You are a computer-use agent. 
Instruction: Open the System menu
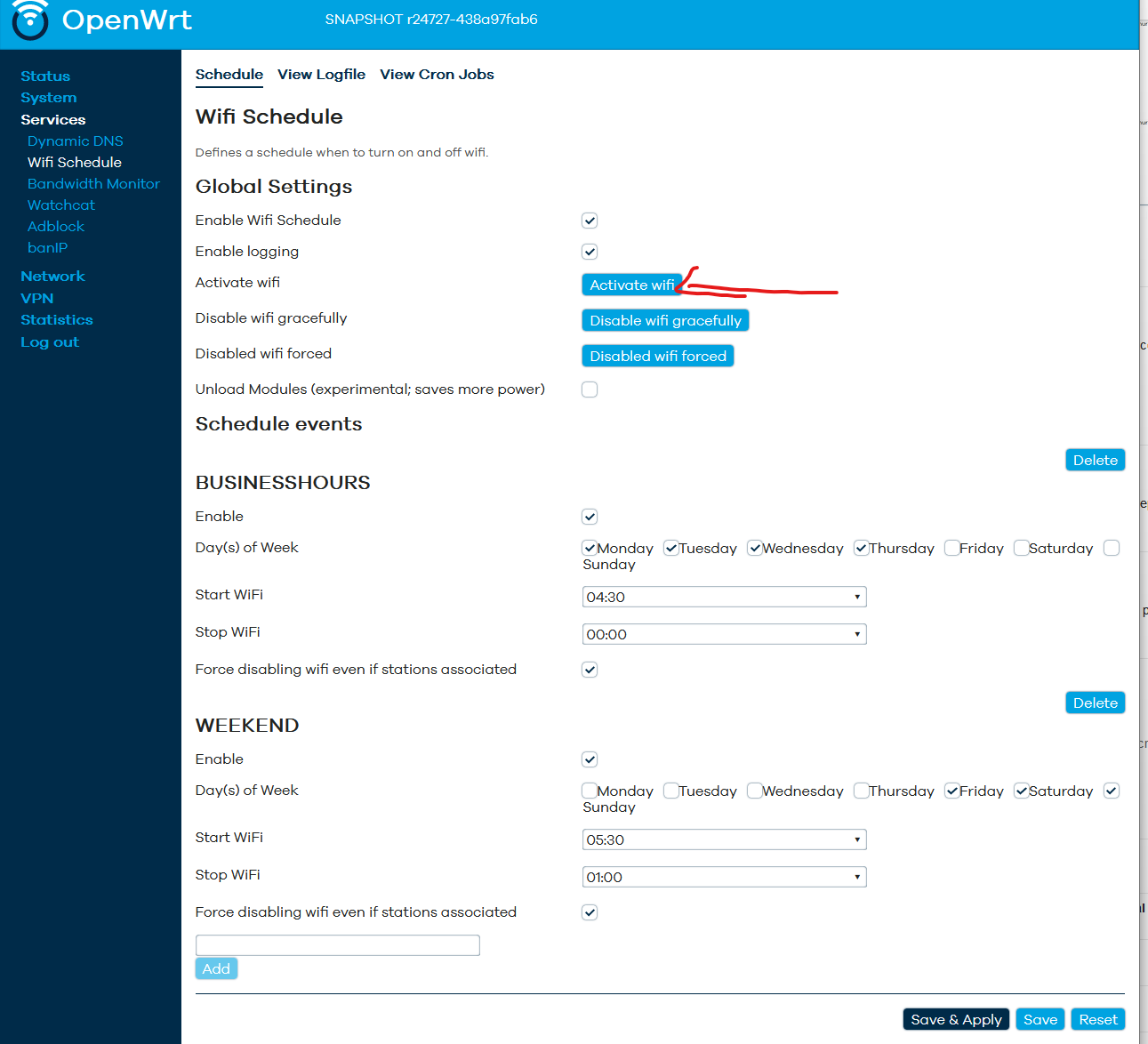(49, 98)
